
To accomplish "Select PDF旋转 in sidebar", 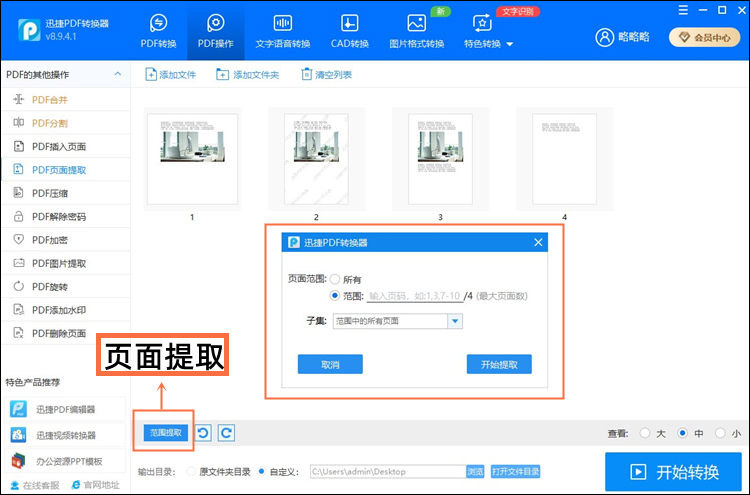I will [66, 286].
